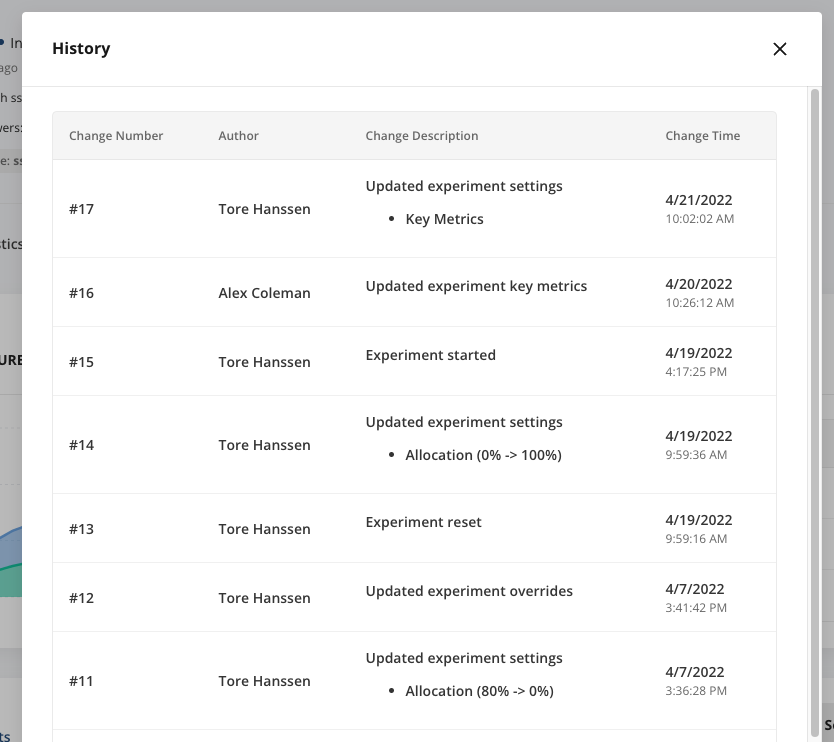The image size is (834, 742).
Task: Click 'Updated experiment settings' in row #11
Action: tap(464, 659)
